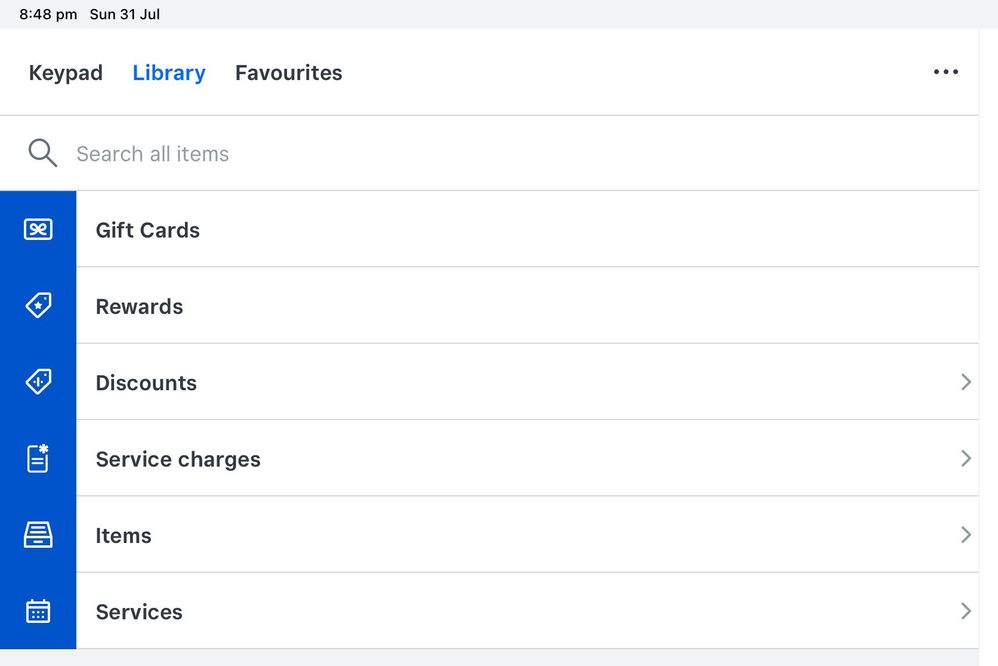Tap the Items tray icon
This screenshot has width=998, height=666.
pos(38,535)
